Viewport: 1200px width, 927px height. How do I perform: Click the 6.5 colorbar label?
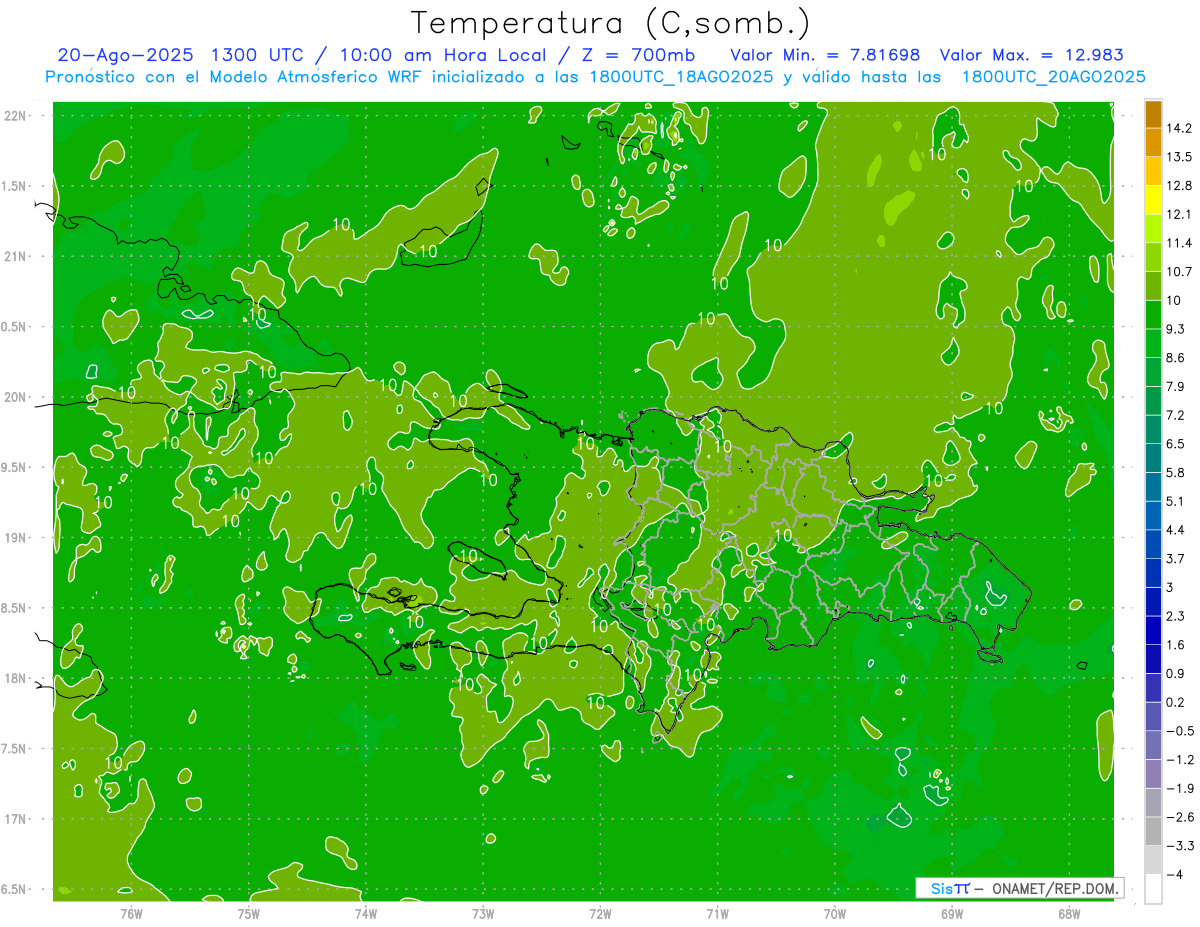pyautogui.click(x=1176, y=444)
